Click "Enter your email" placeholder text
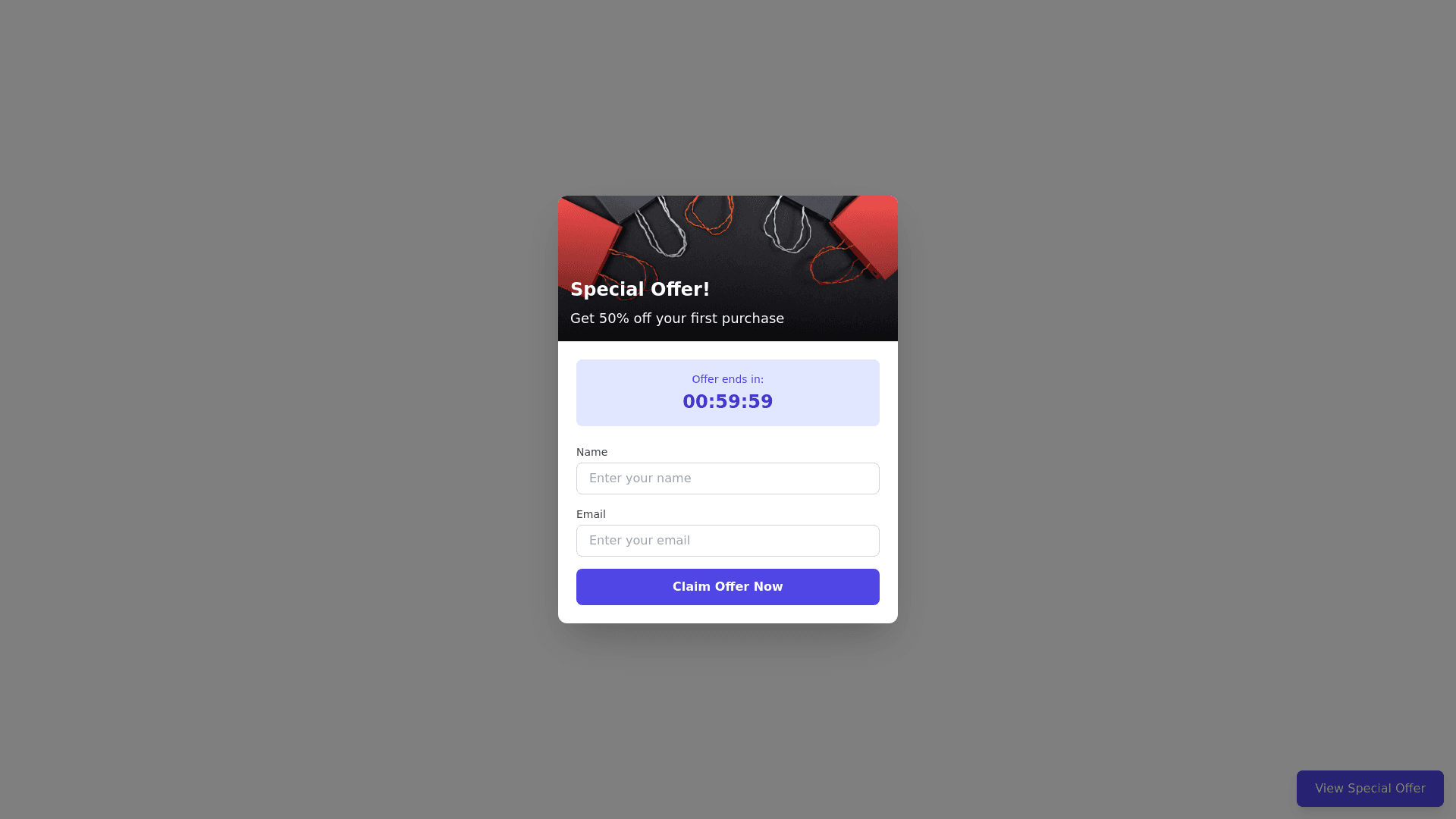The height and width of the screenshot is (819, 1456). tap(639, 541)
